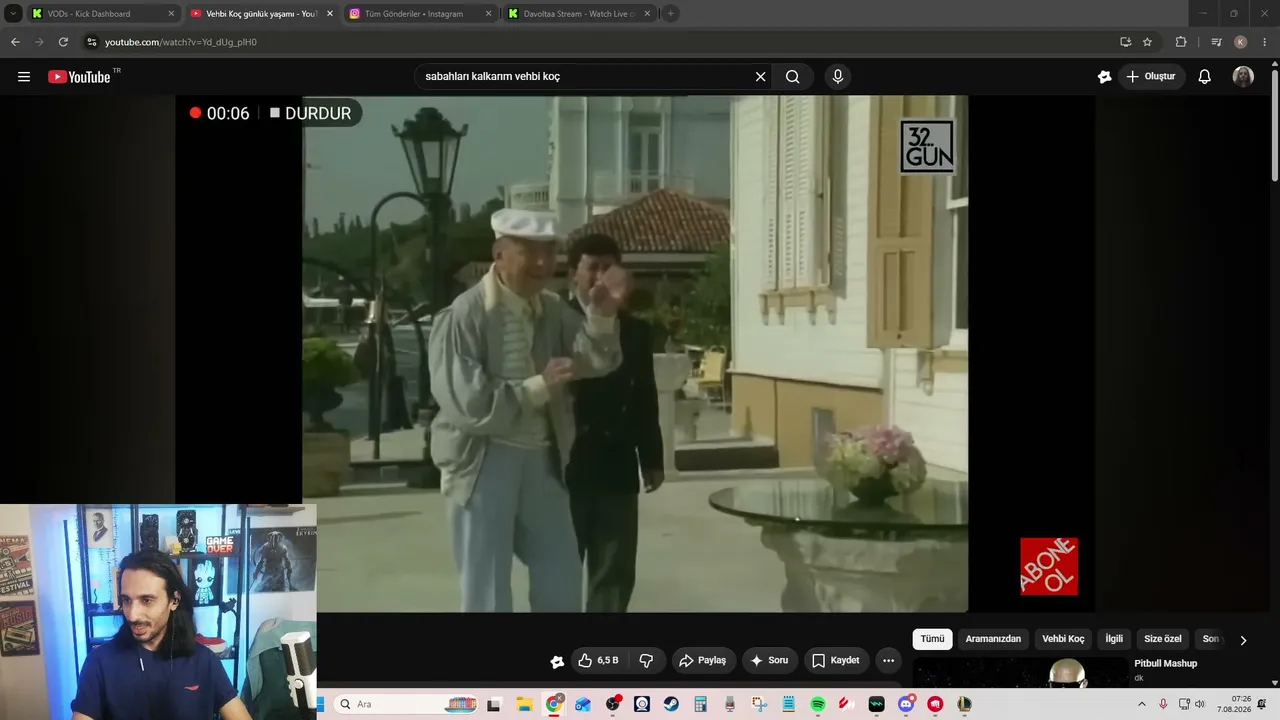The image size is (1280, 720).
Task: Click the sparkle icon beside Oluştur
Action: pos(1104,77)
